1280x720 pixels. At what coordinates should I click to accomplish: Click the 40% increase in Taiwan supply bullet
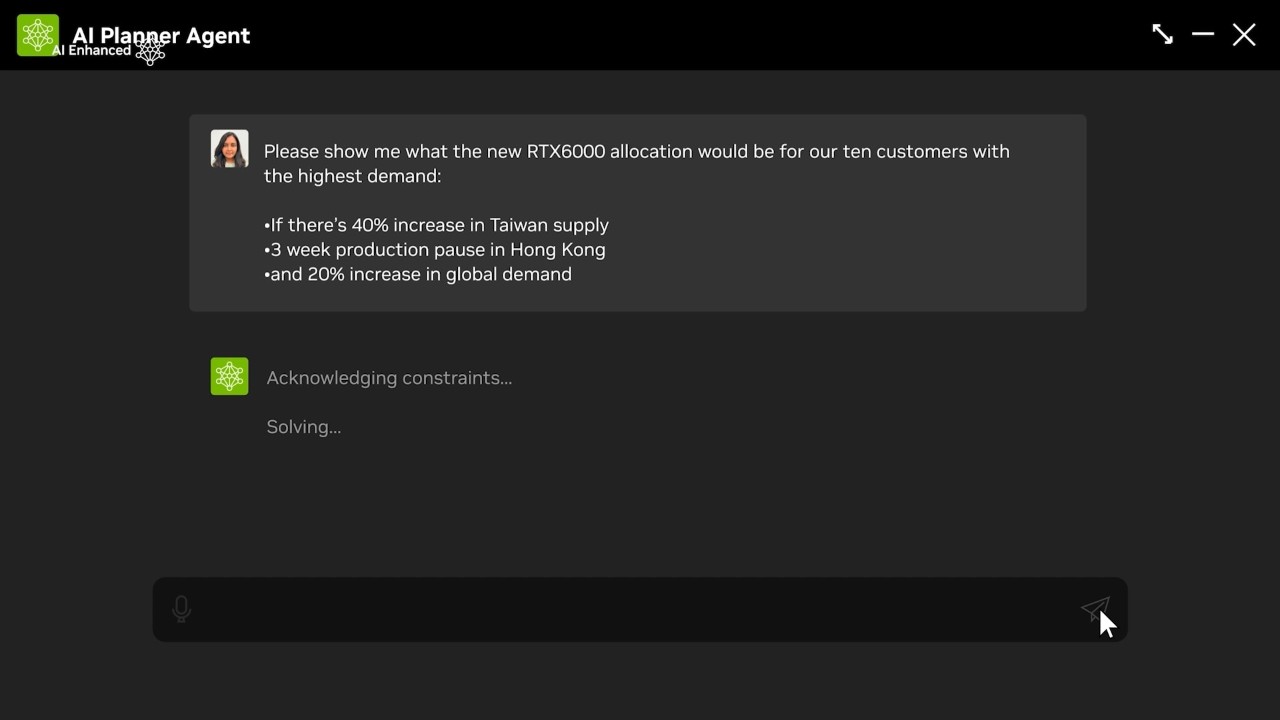coord(436,225)
